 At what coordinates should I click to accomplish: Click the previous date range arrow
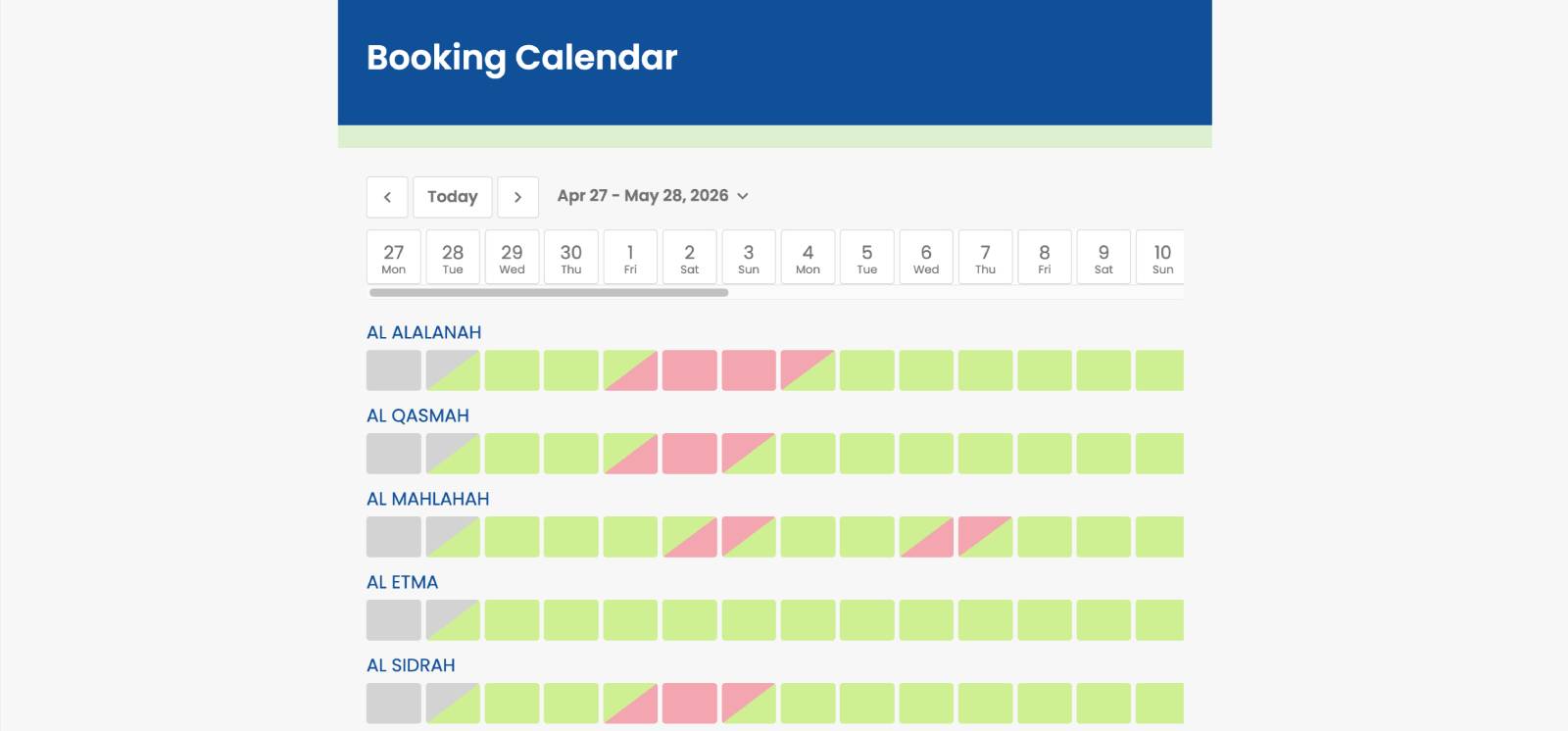[x=387, y=197]
